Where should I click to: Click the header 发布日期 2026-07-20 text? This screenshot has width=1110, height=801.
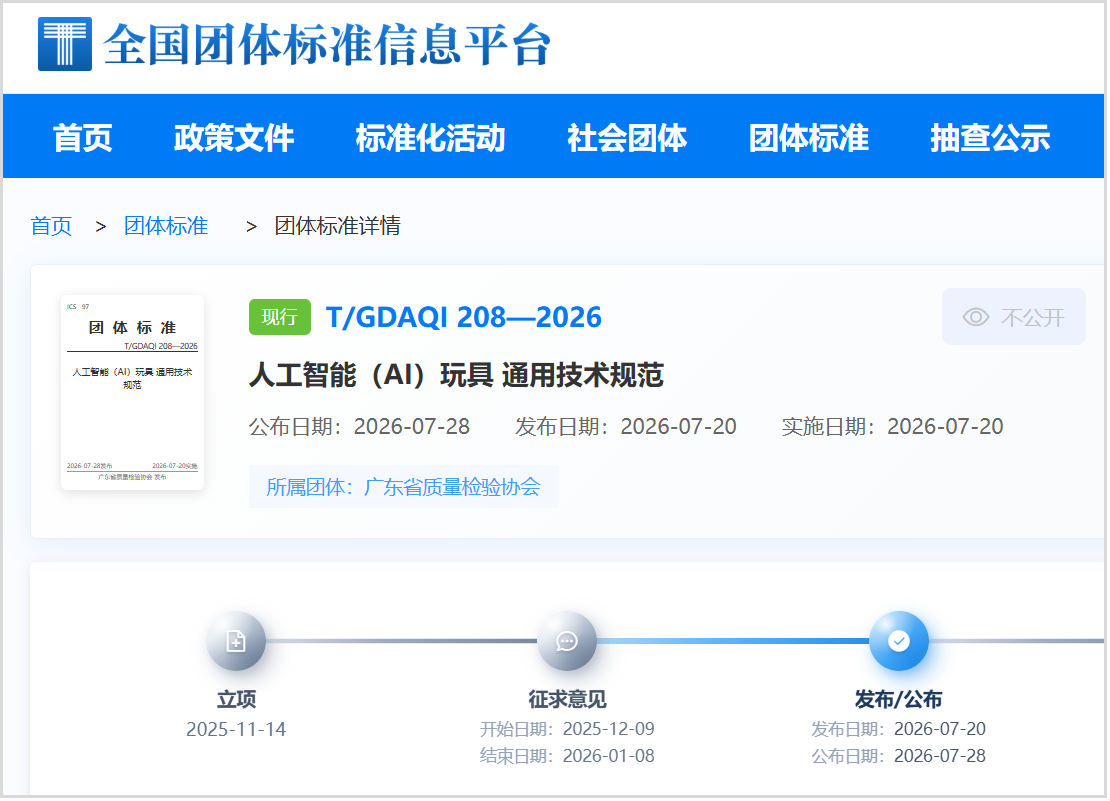[x=626, y=427]
